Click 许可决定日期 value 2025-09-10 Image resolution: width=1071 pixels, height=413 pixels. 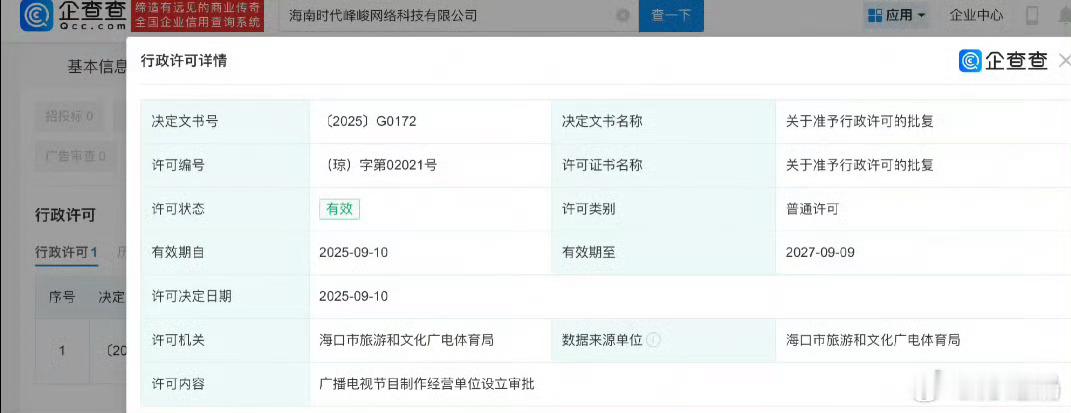pyautogui.click(x=353, y=296)
